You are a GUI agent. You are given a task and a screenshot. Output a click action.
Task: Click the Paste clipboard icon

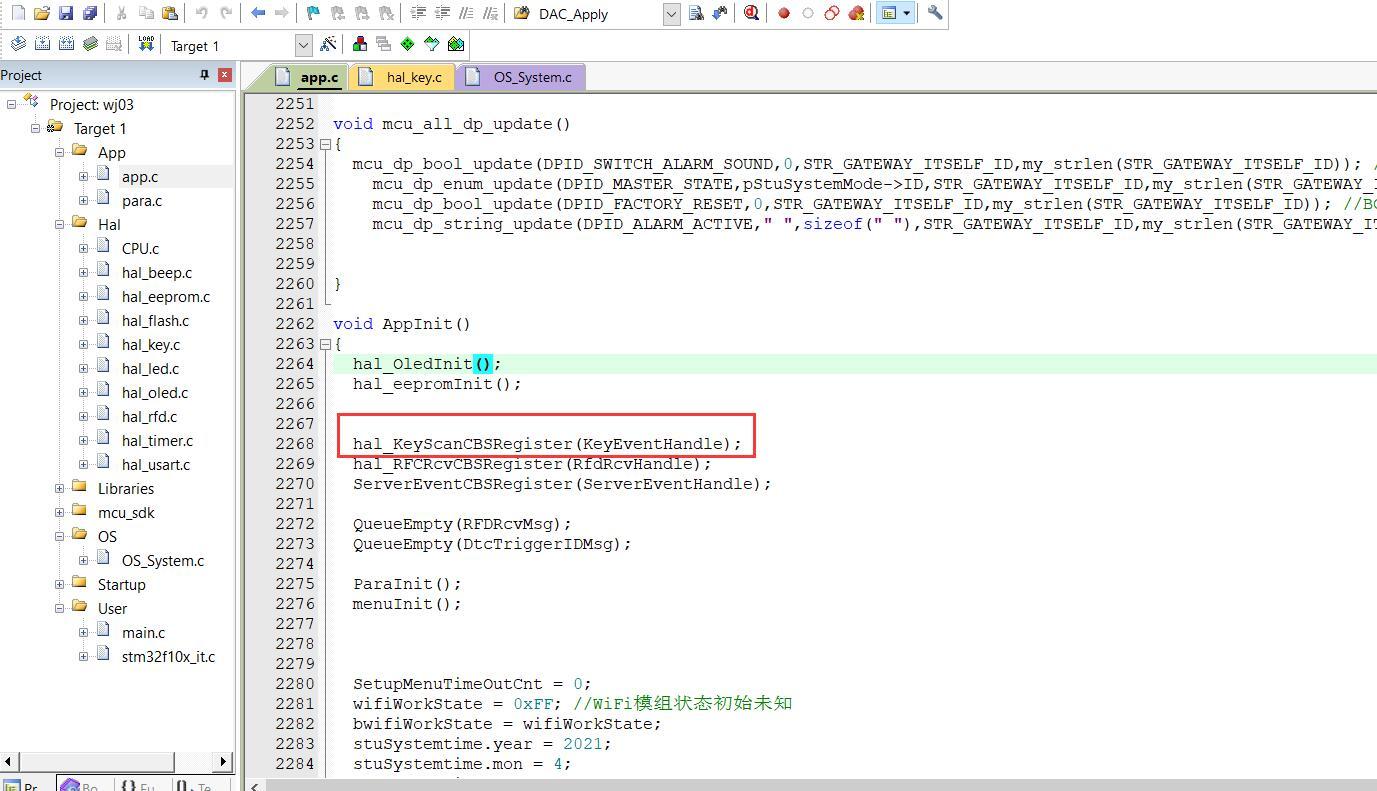point(170,14)
